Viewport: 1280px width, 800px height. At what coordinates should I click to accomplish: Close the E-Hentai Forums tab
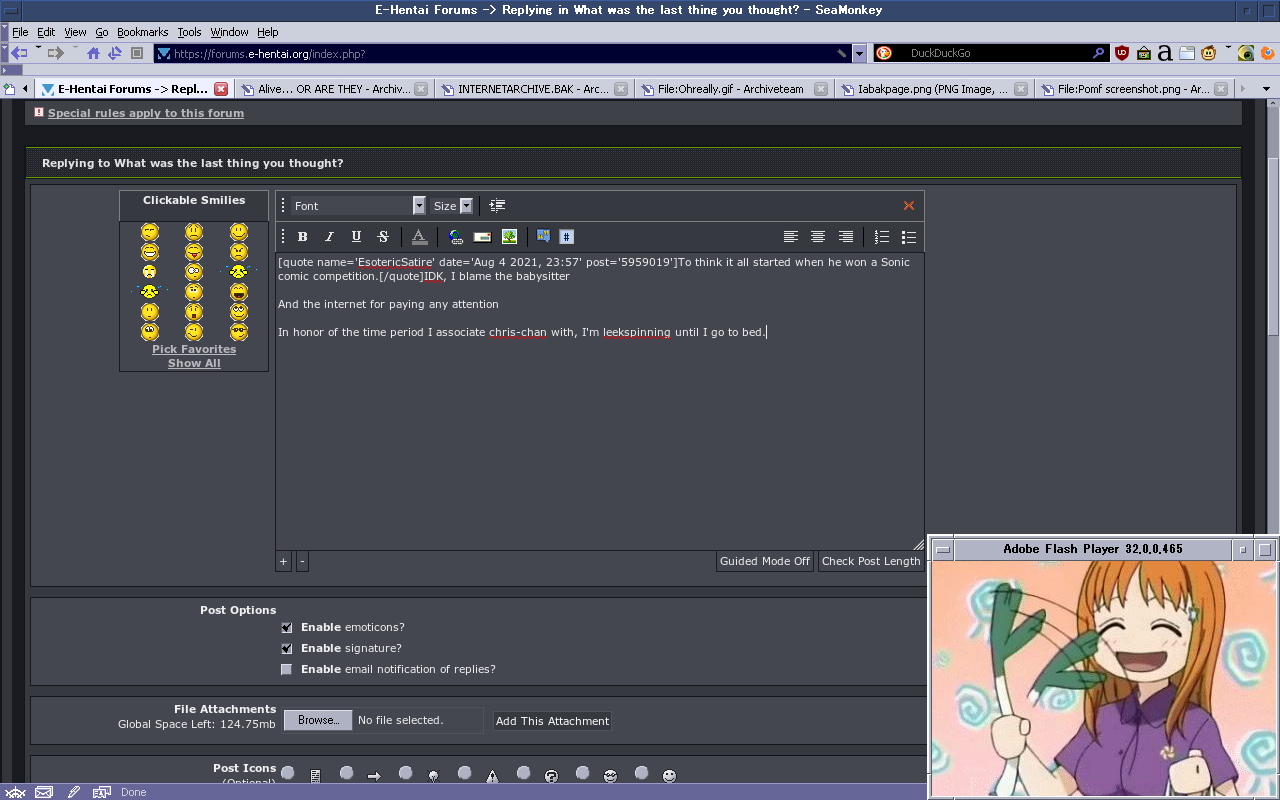click(x=221, y=89)
